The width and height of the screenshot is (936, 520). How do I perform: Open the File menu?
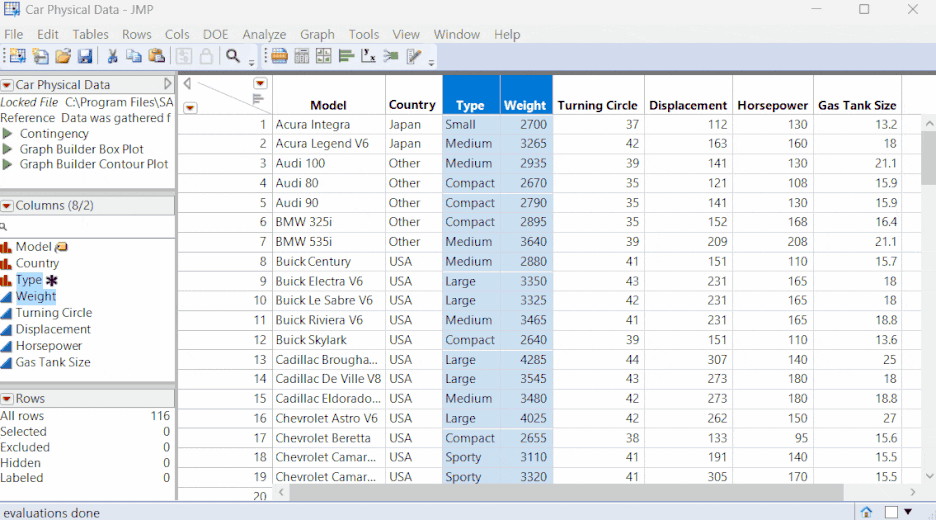13,35
